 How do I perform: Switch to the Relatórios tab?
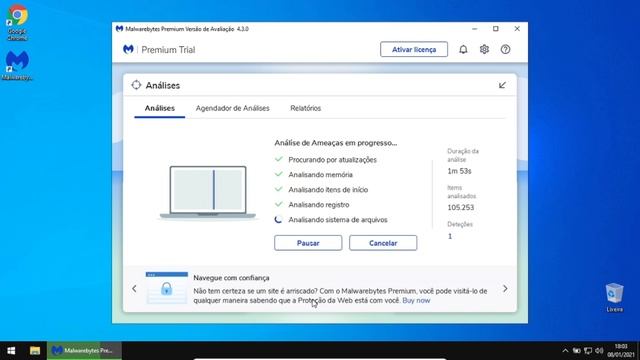(x=306, y=108)
